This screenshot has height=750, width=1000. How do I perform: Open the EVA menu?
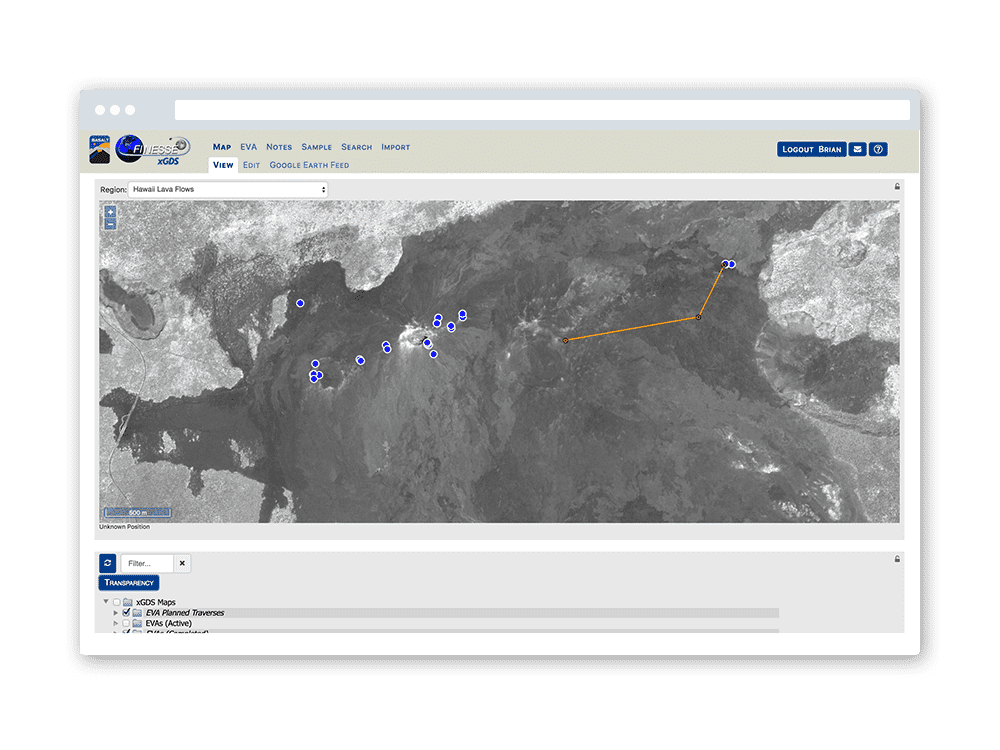point(249,147)
